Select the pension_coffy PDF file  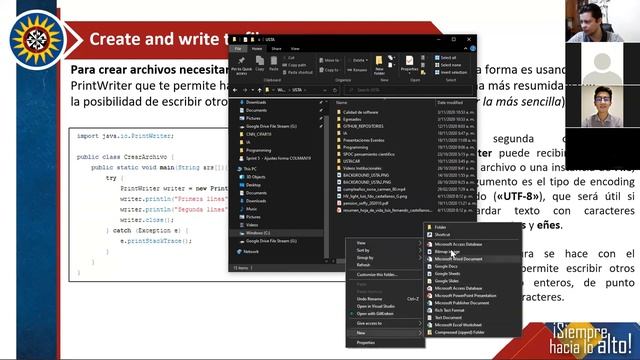coord(365,203)
